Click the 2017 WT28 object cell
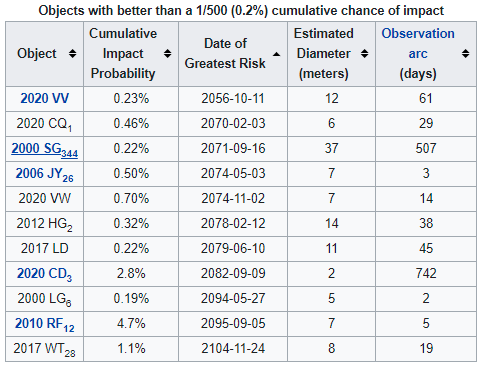Viewport: 481px width, 367px height. coord(45,349)
